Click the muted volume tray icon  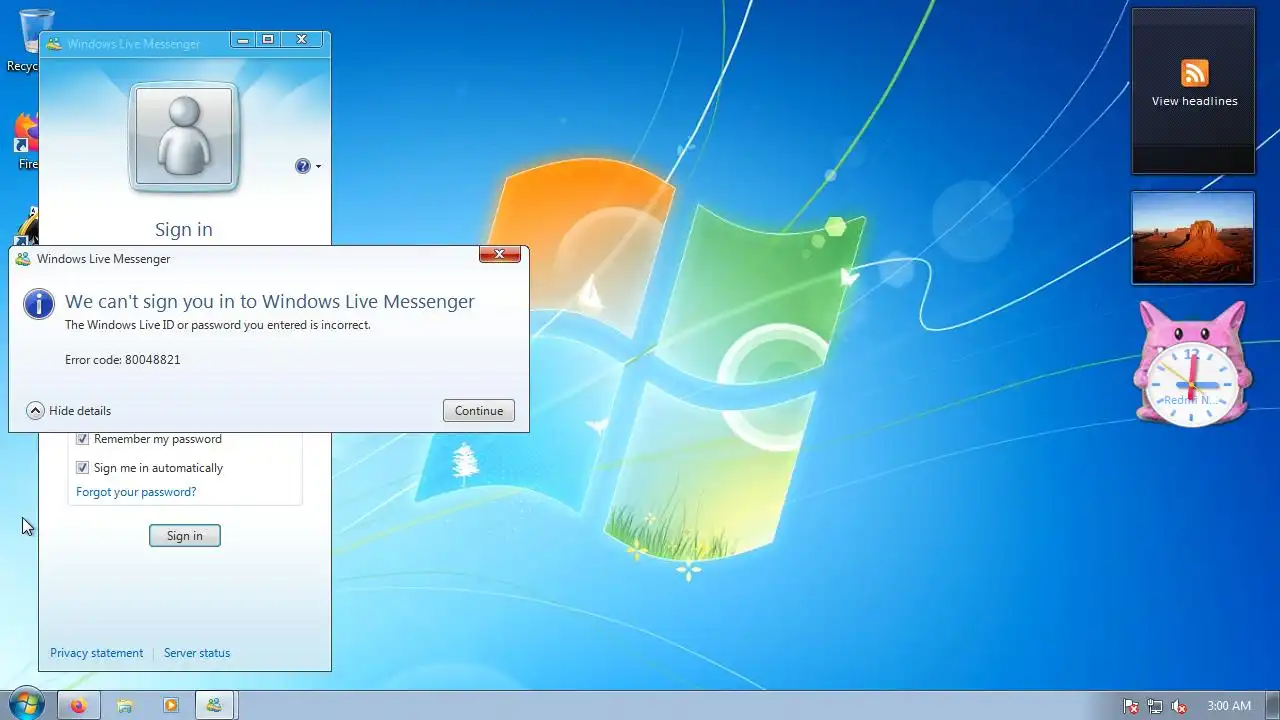click(1180, 706)
